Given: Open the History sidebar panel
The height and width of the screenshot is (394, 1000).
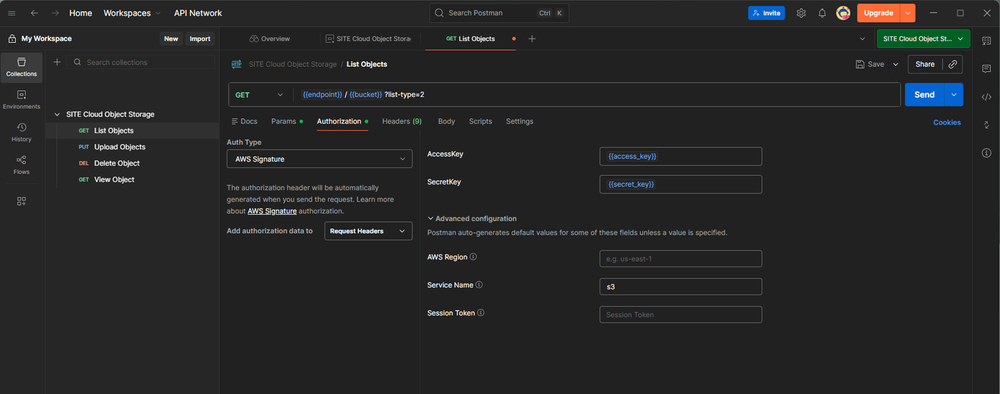Looking at the screenshot, I should [22, 133].
